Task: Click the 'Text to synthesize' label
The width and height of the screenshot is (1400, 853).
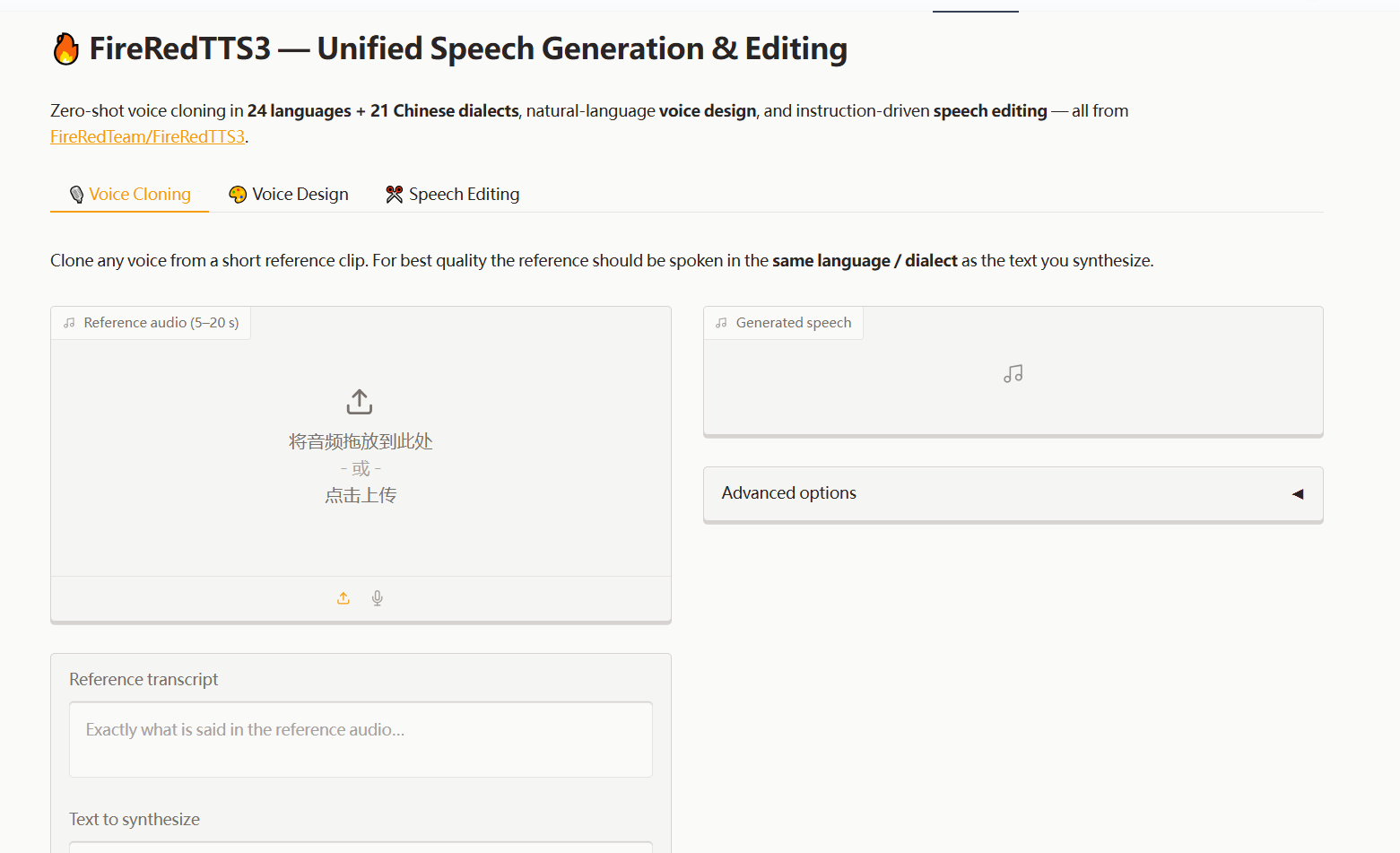Action: (135, 820)
